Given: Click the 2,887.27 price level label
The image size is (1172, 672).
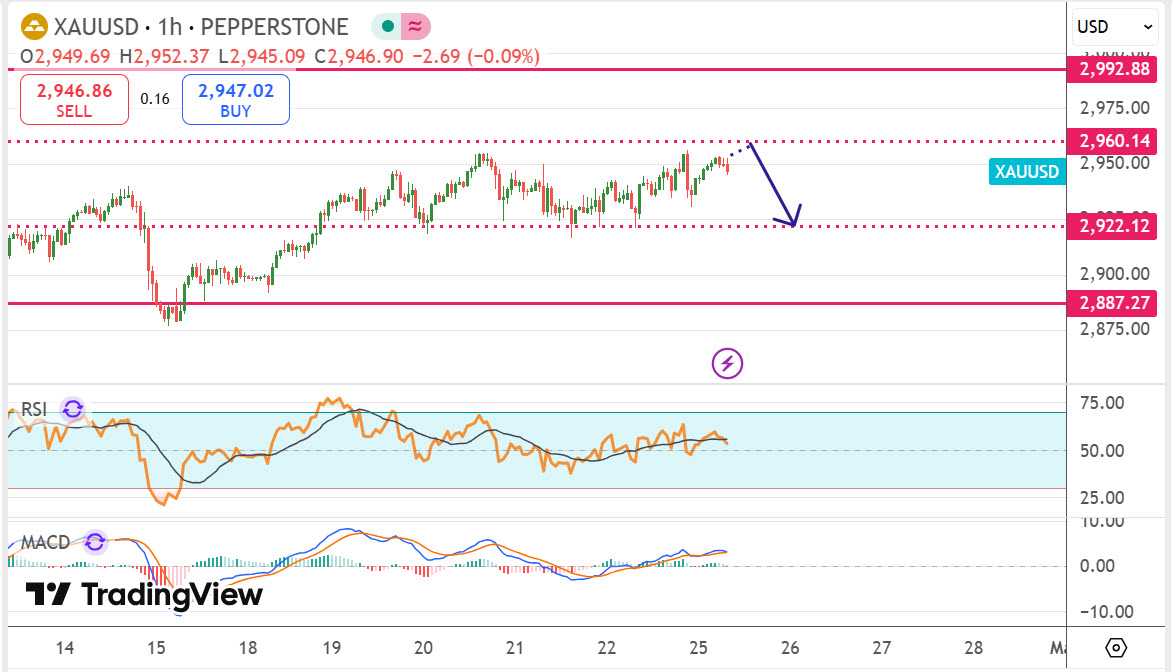Looking at the screenshot, I should (x=1113, y=303).
